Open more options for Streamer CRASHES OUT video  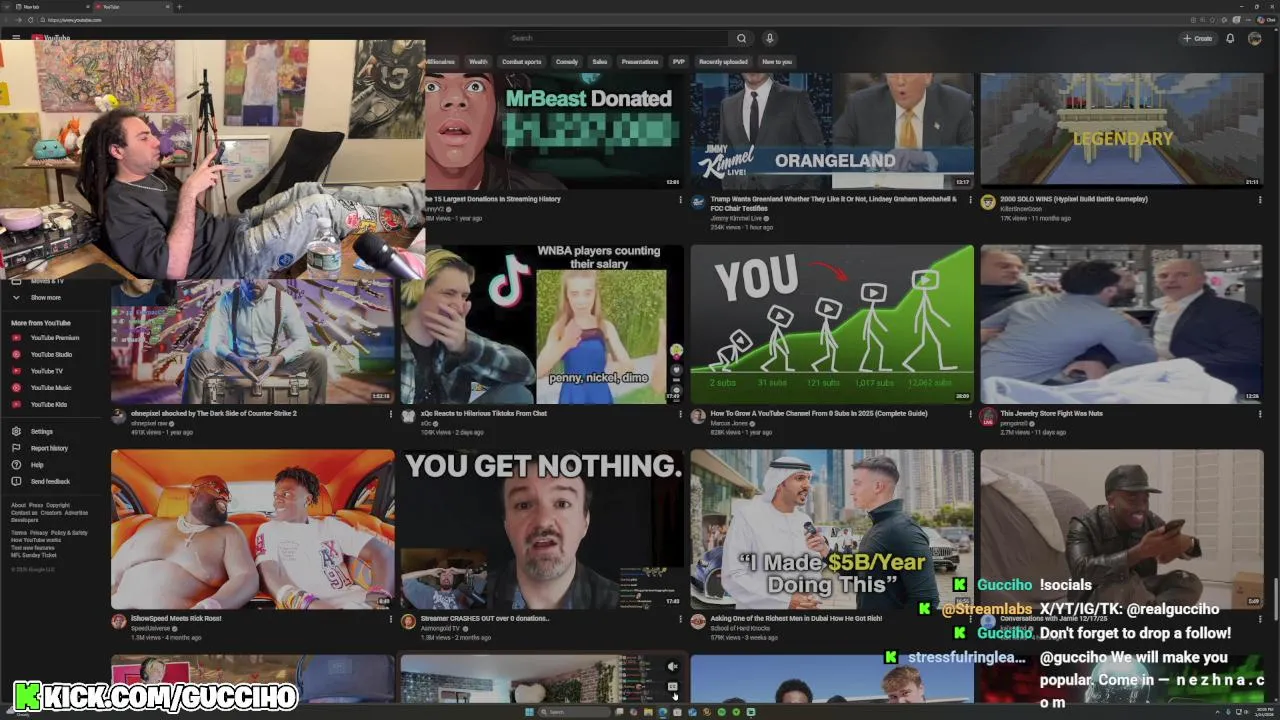[x=681, y=619]
